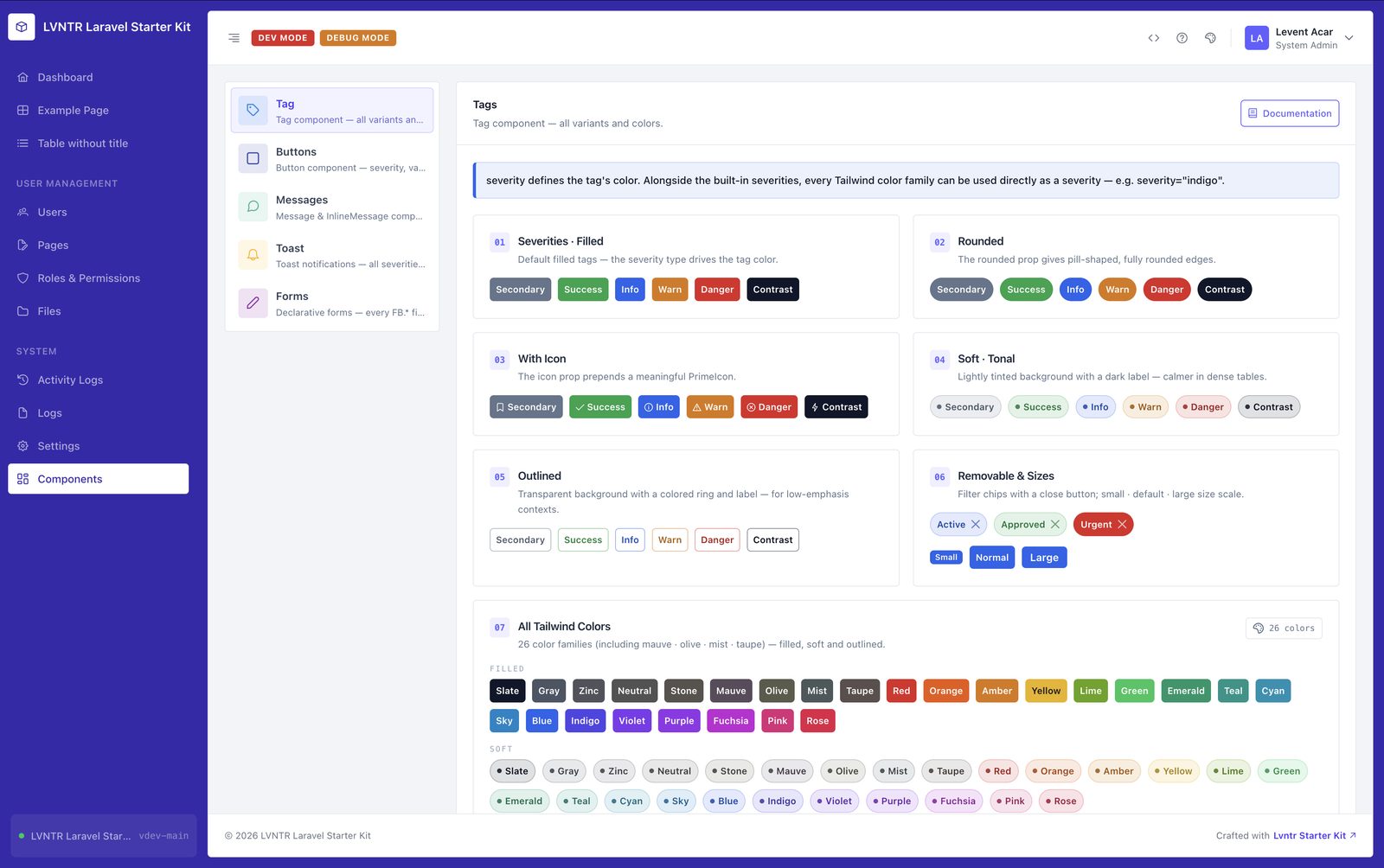Remove the Active chip via its X
Viewport: 1384px width, 868px height.
click(x=976, y=525)
